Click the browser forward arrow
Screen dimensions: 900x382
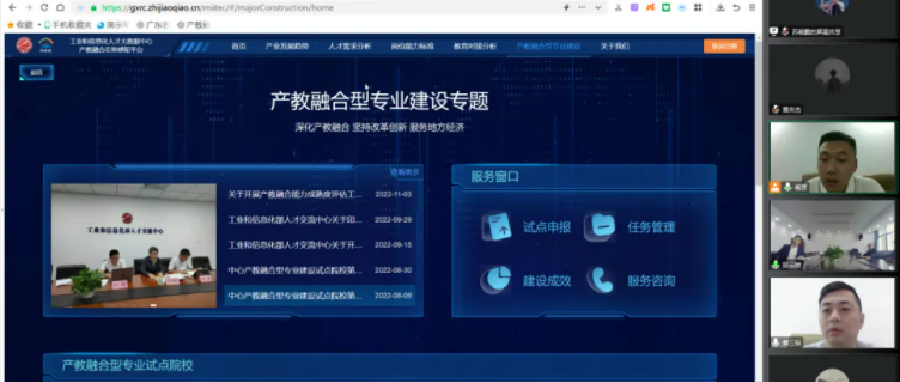pyautogui.click(x=28, y=8)
